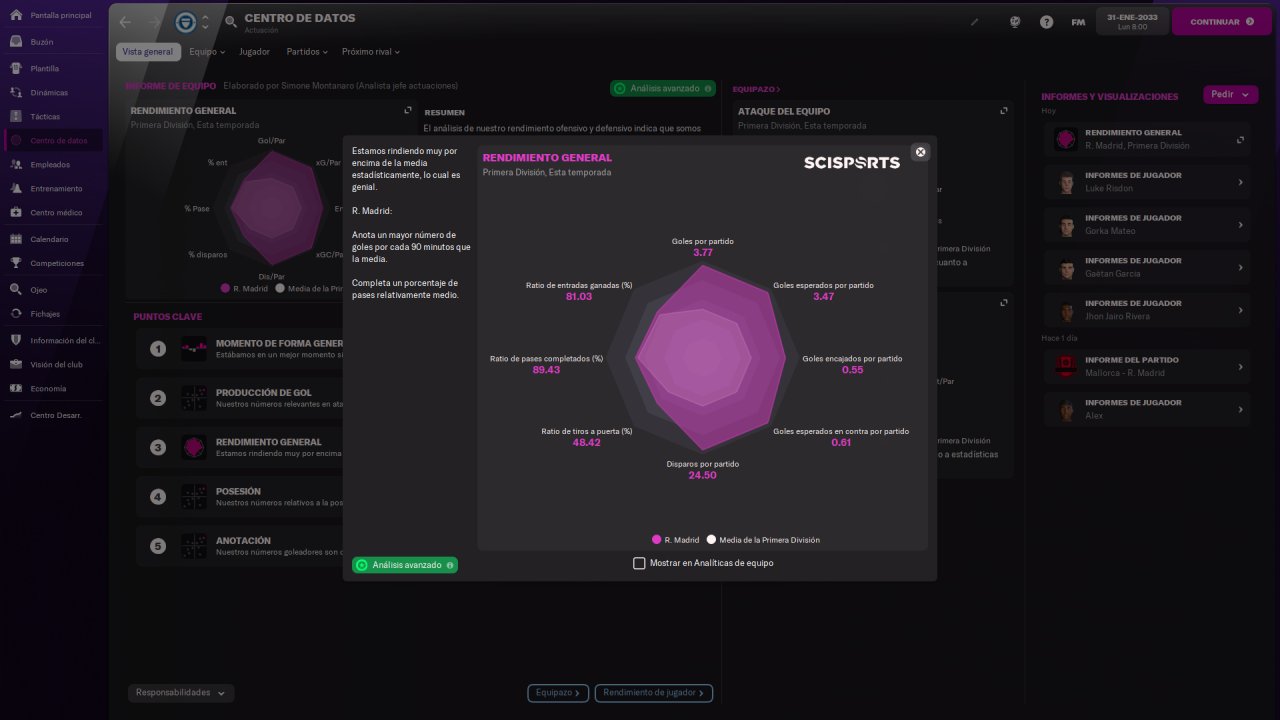The image size is (1280, 720).
Task: Click the Continuar button
Action: 1221,22
